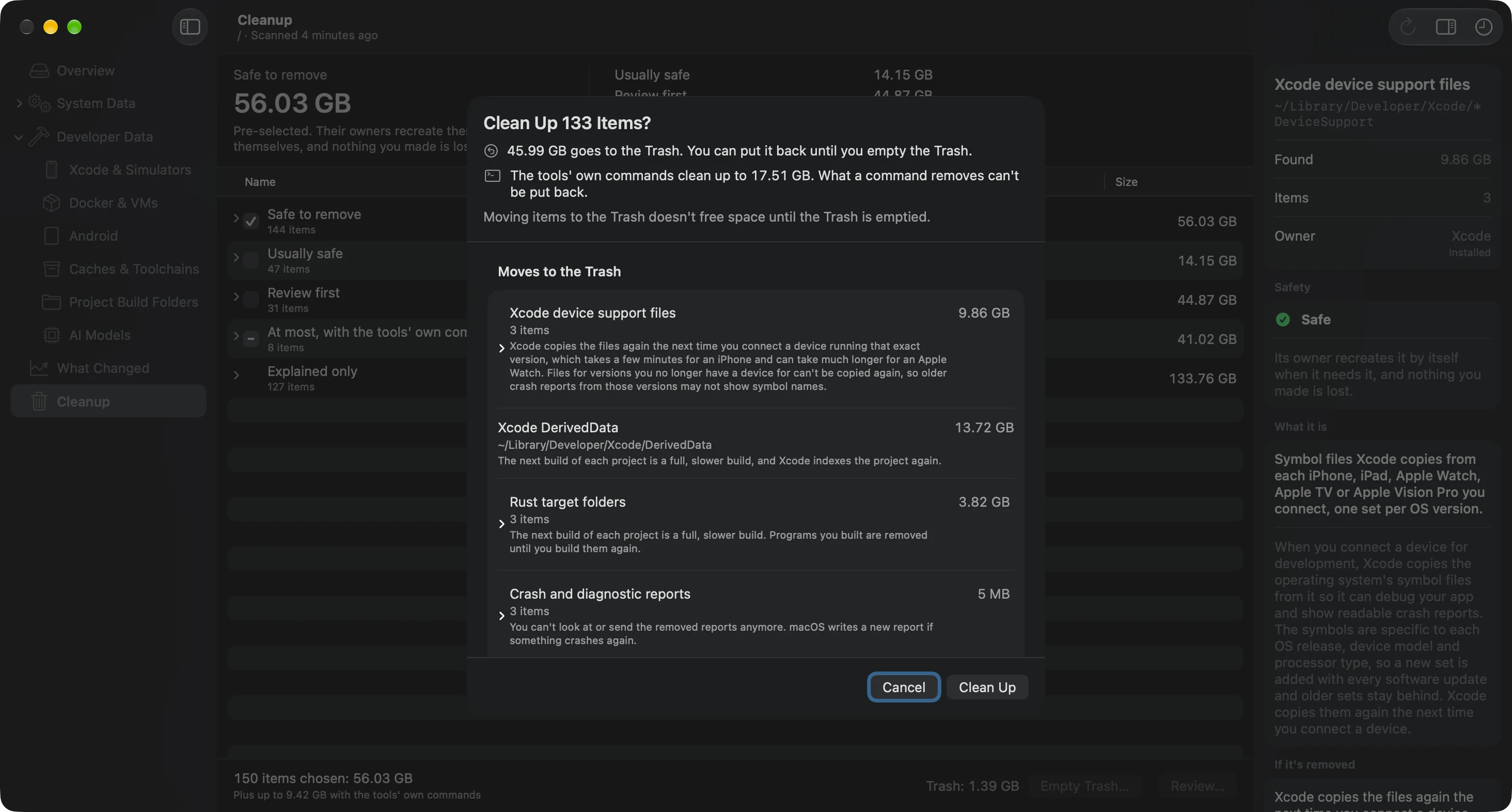
Task: Click the Developer Data hammer icon
Action: (39, 137)
